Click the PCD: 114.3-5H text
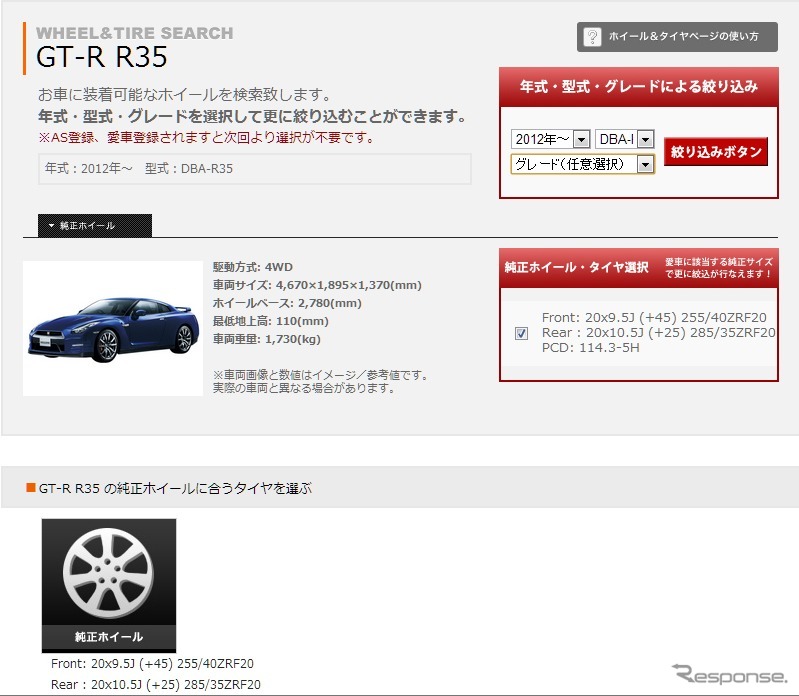Image resolution: width=799 pixels, height=696 pixels. coord(590,347)
